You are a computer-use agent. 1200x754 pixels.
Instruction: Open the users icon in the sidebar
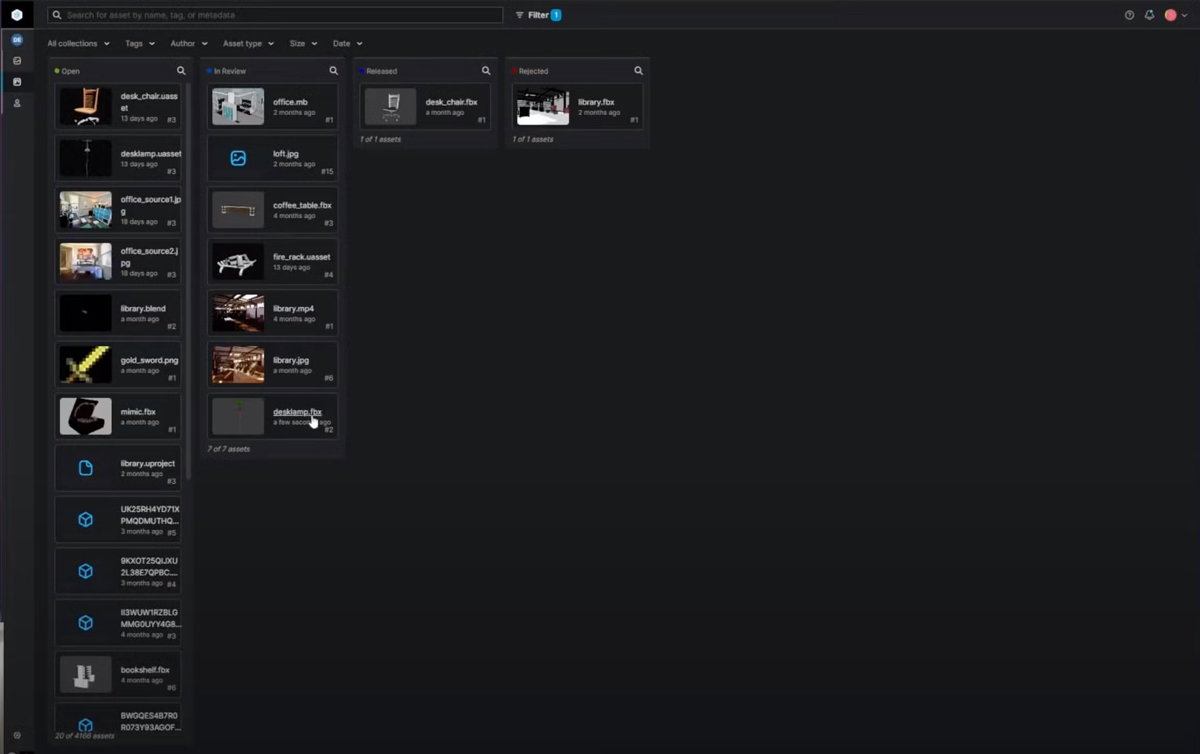(x=17, y=103)
